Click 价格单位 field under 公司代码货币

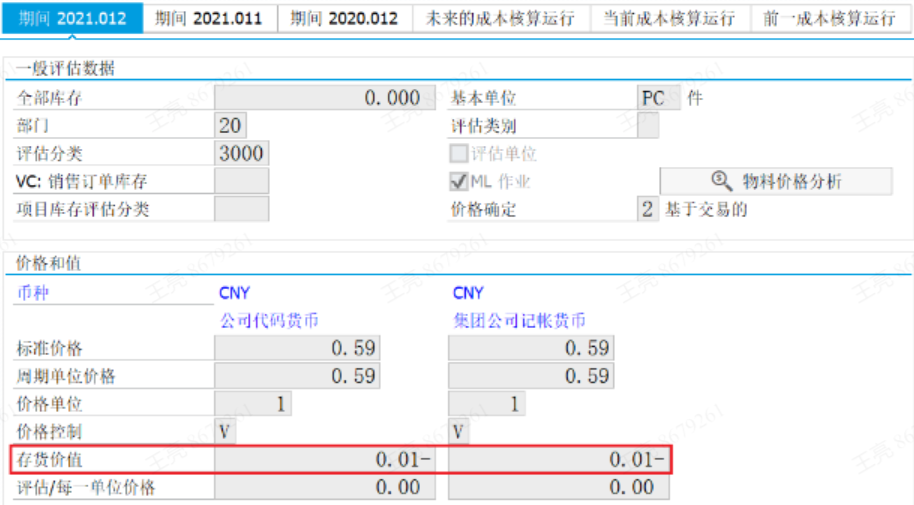pyautogui.click(x=253, y=404)
